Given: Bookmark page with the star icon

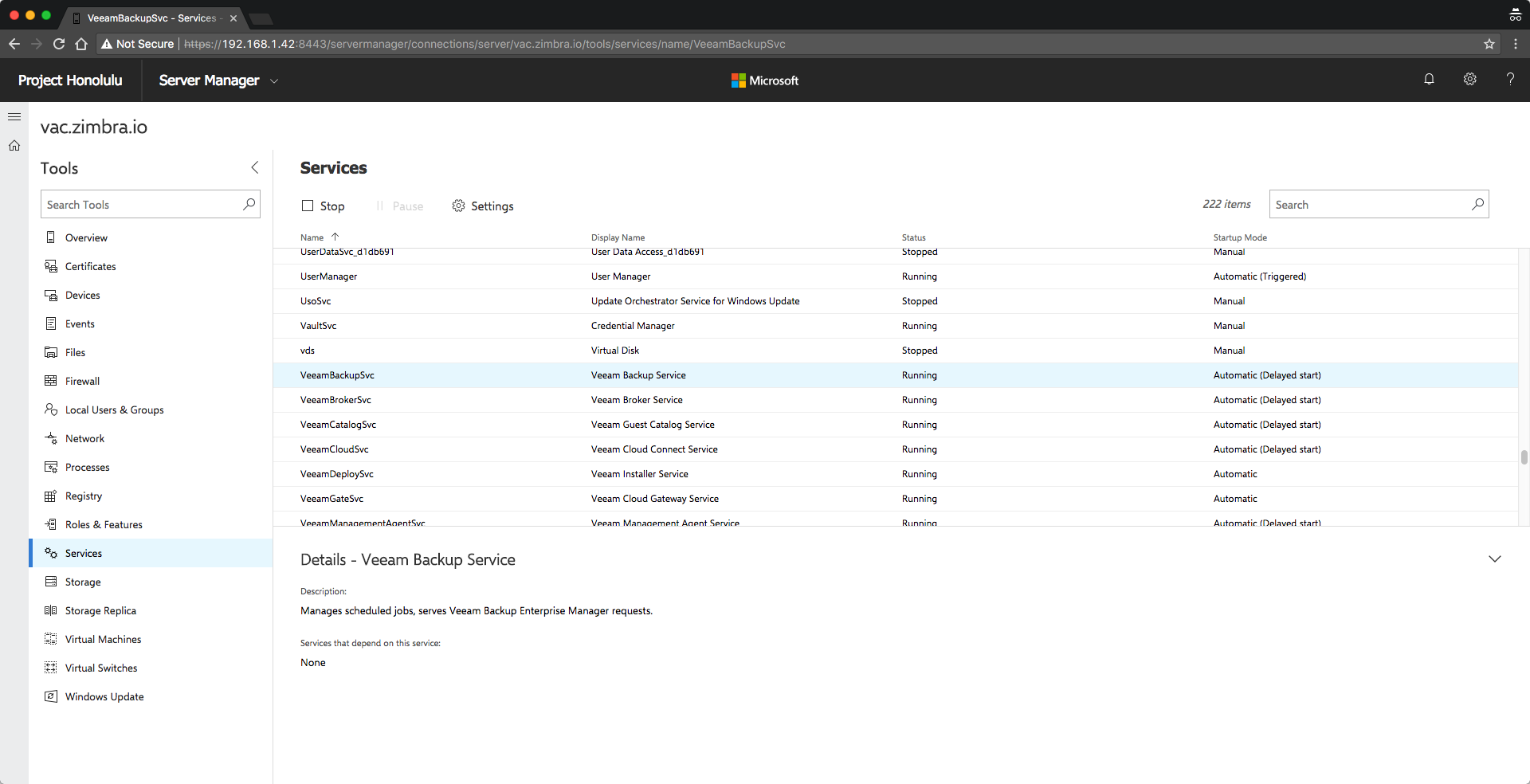Looking at the screenshot, I should tap(1489, 44).
